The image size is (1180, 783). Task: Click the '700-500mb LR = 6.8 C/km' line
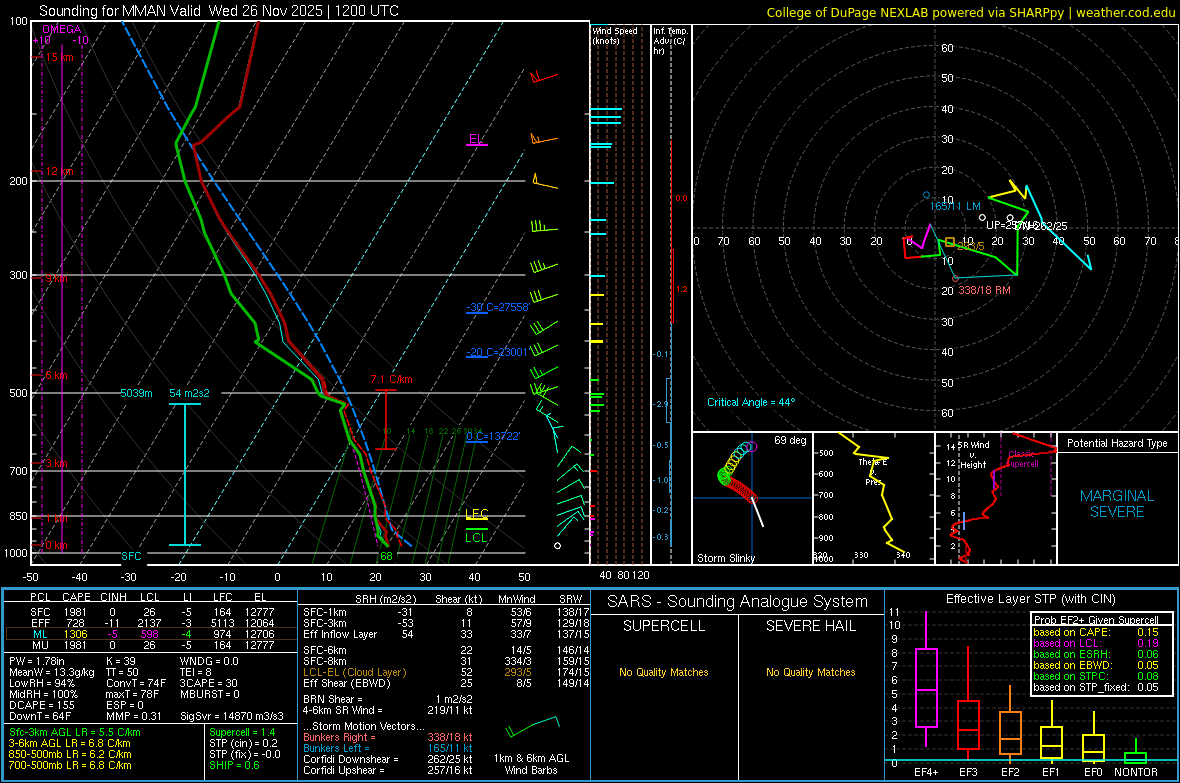[70, 765]
